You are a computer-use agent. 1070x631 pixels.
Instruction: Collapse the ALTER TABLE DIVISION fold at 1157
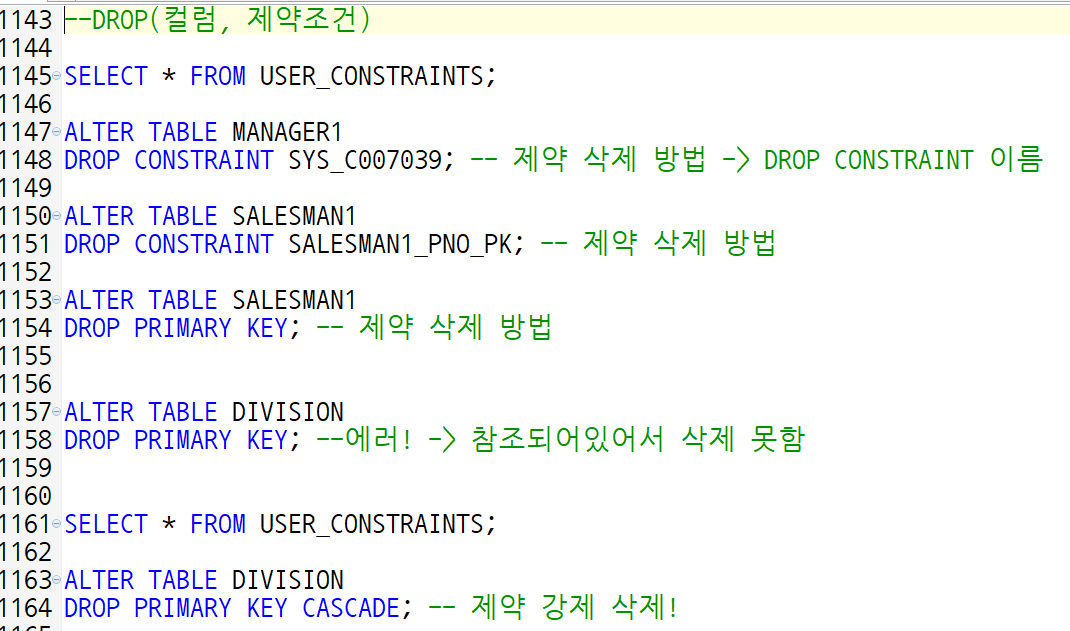pyautogui.click(x=57, y=411)
